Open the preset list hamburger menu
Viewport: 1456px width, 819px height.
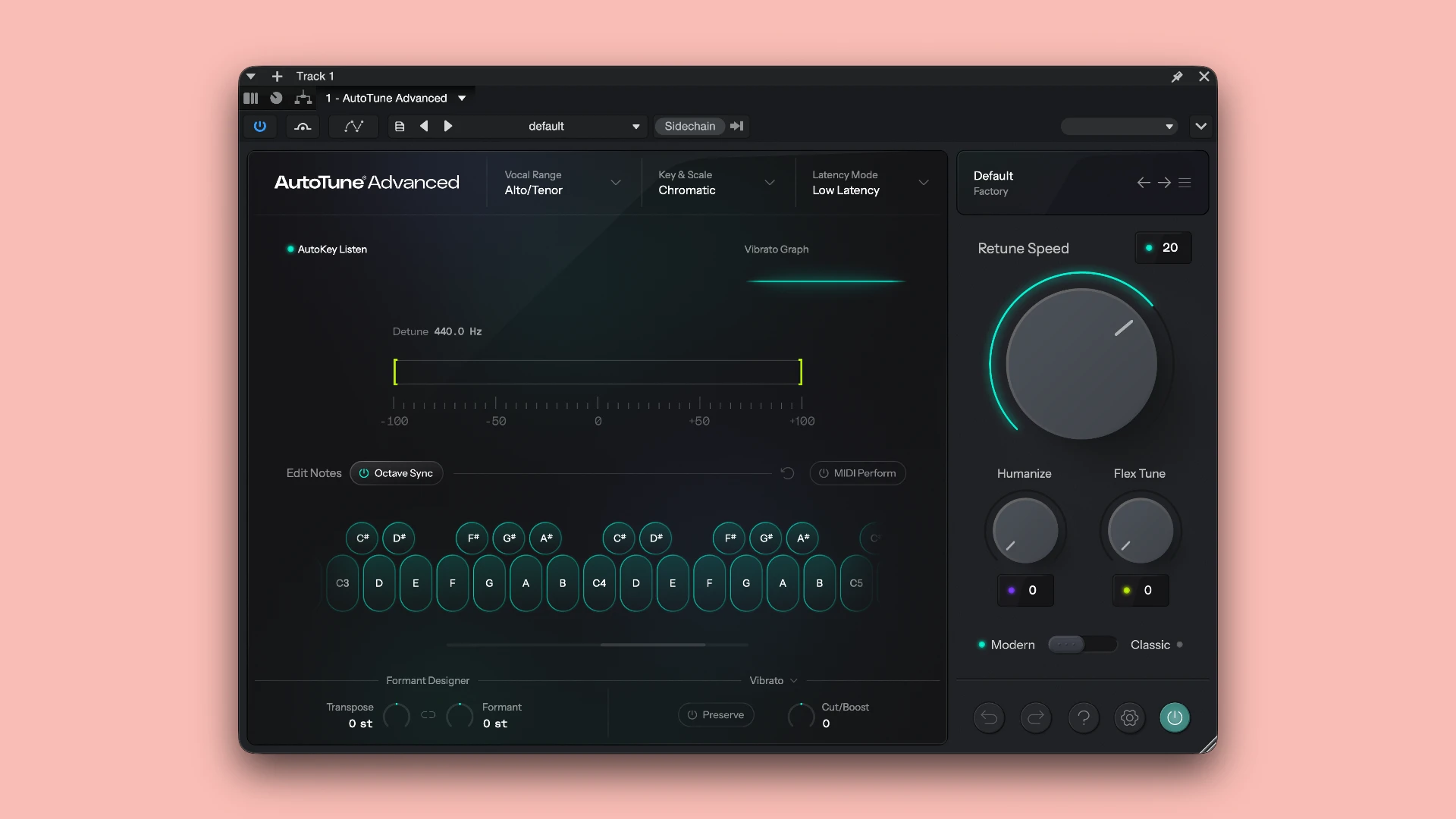click(1185, 183)
